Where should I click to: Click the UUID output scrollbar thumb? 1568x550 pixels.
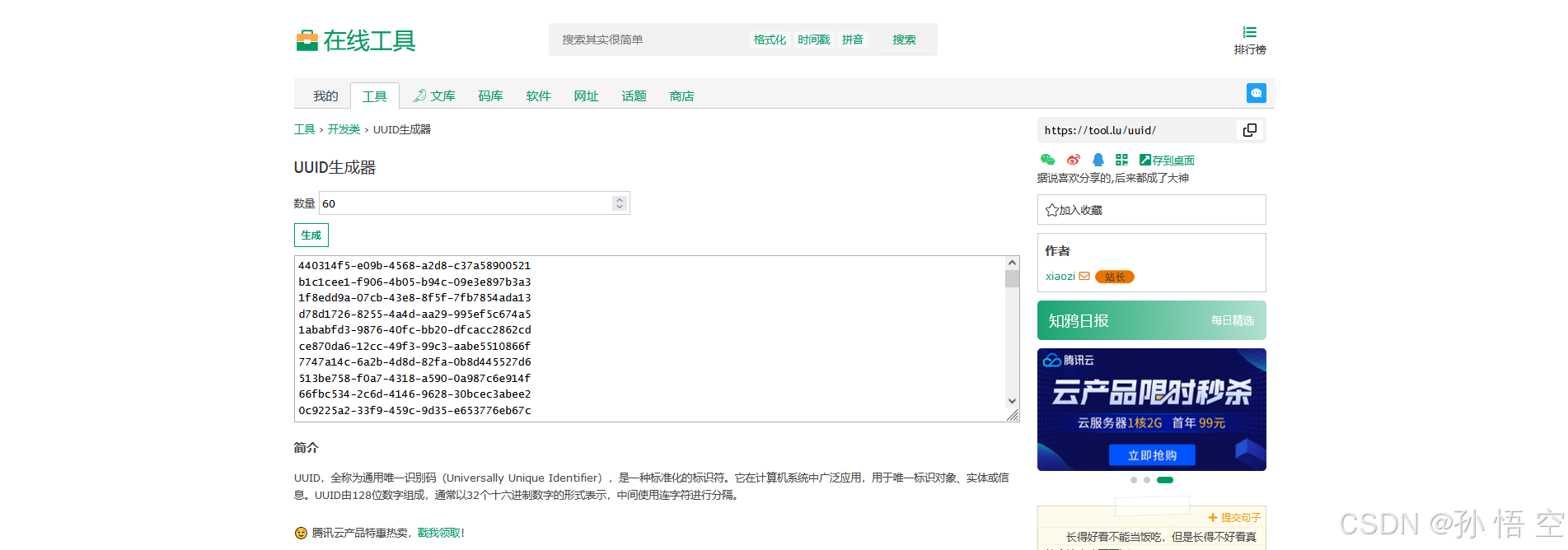click(1013, 278)
